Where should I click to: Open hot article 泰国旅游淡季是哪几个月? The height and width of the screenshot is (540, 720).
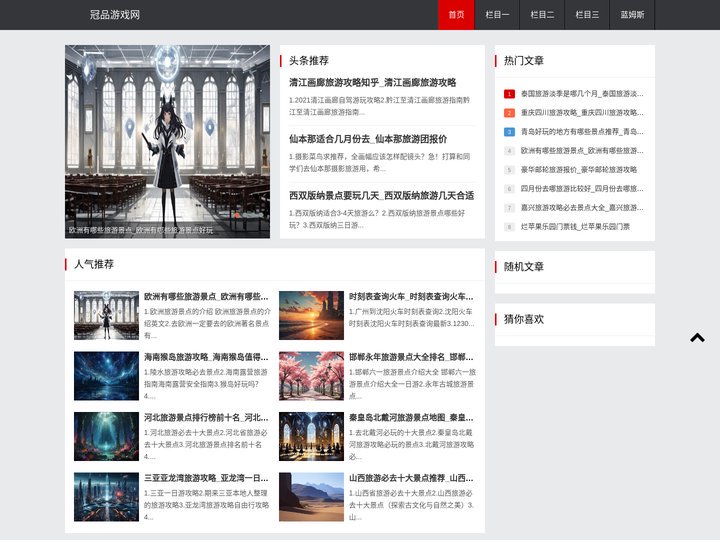point(582,94)
